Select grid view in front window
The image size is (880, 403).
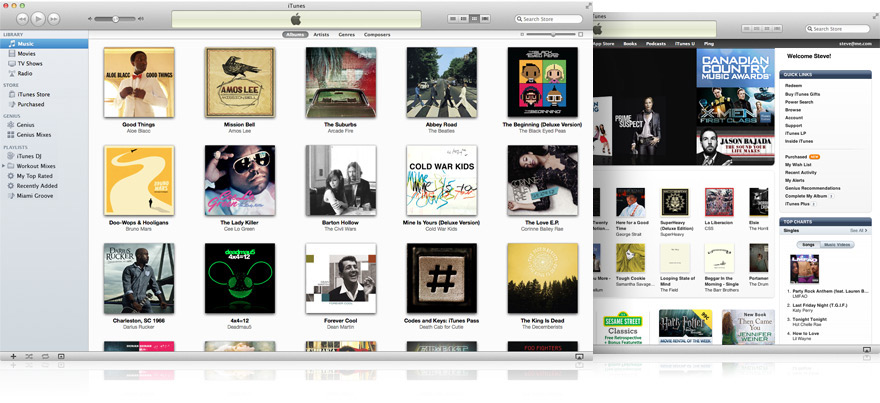click(x=474, y=19)
